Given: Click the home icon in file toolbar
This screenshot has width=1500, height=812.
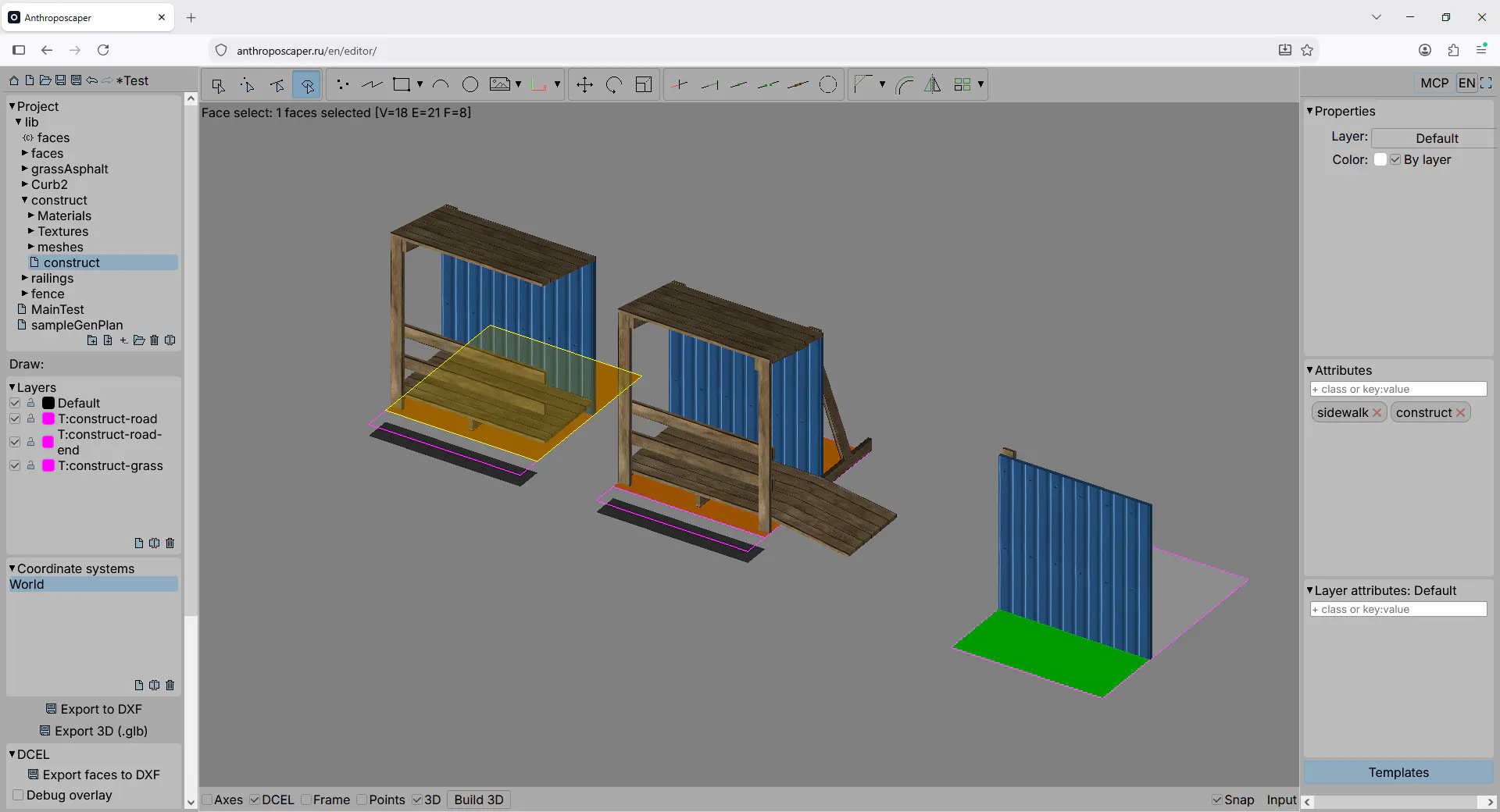Looking at the screenshot, I should point(14,80).
